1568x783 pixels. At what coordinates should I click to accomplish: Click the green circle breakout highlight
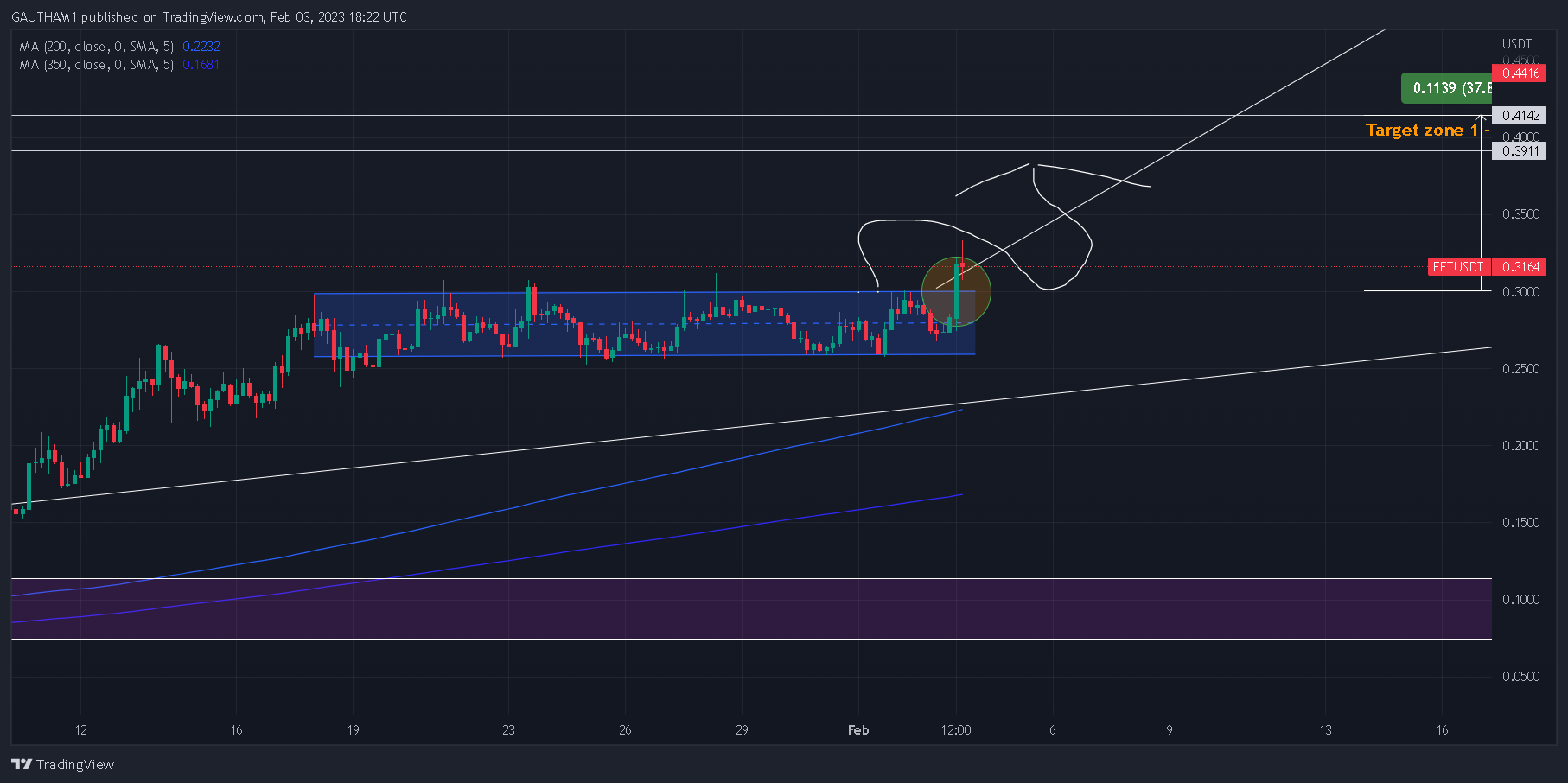click(956, 292)
